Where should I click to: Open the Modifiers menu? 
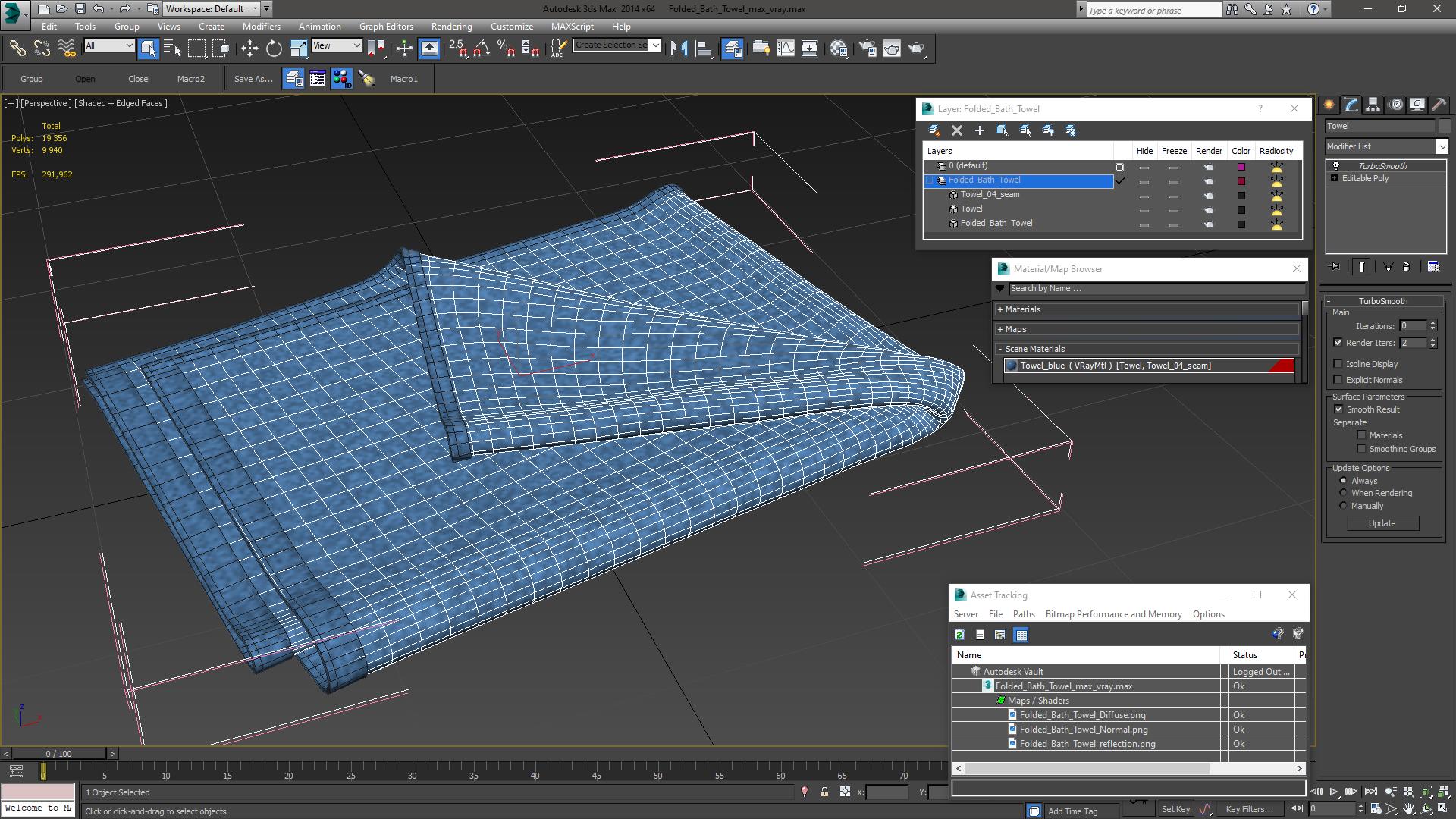[x=261, y=26]
